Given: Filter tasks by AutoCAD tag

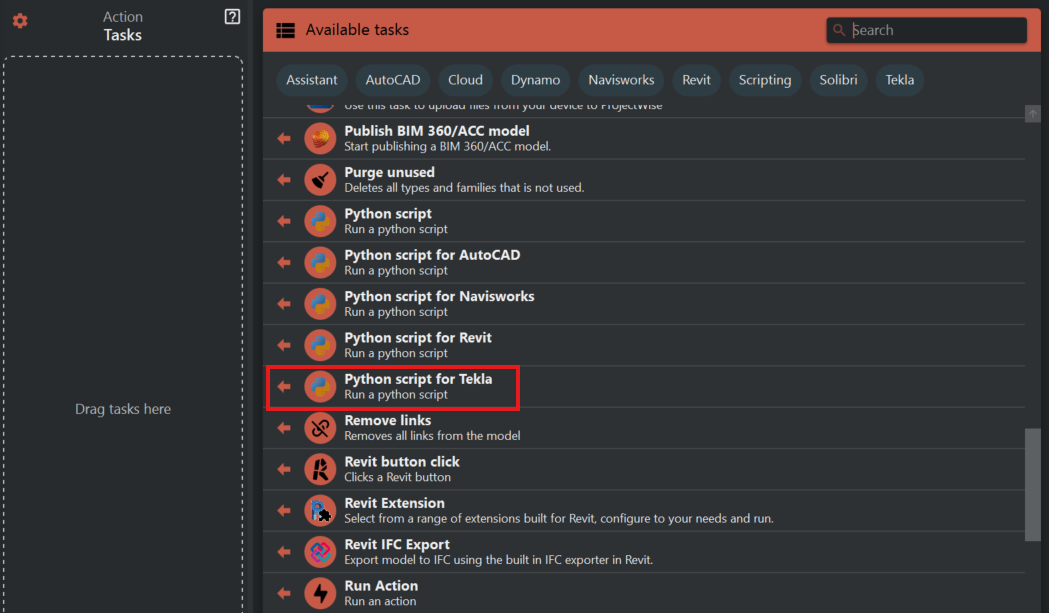Looking at the screenshot, I should click(393, 80).
